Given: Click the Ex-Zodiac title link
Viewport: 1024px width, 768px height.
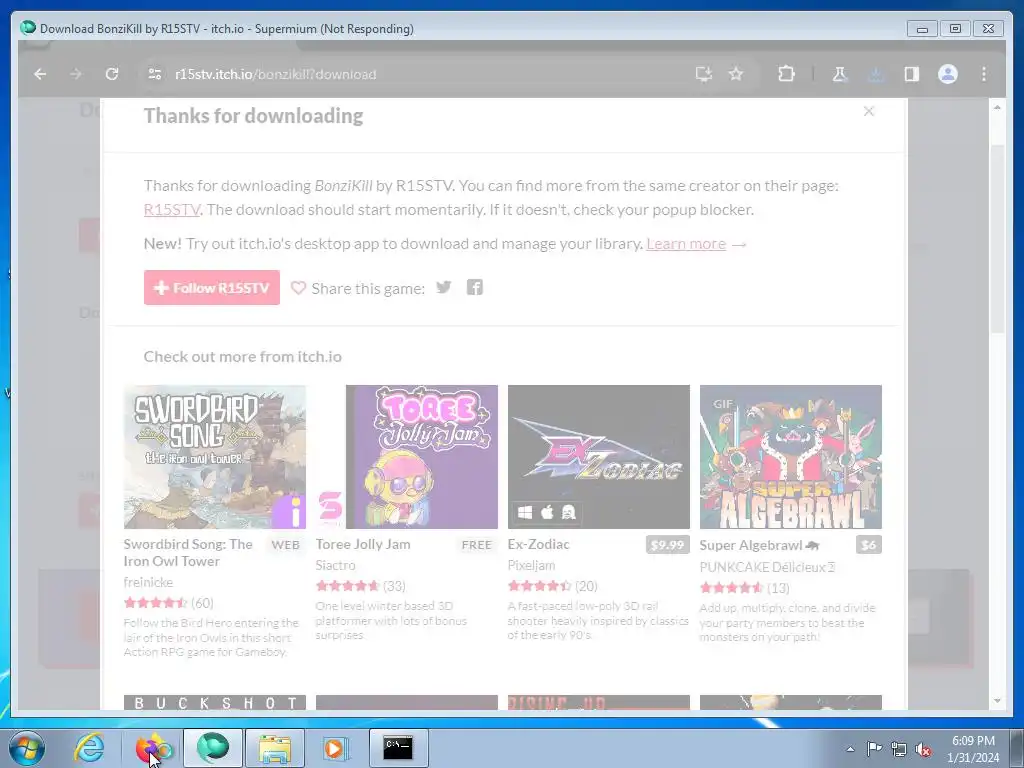Looking at the screenshot, I should coord(539,544).
